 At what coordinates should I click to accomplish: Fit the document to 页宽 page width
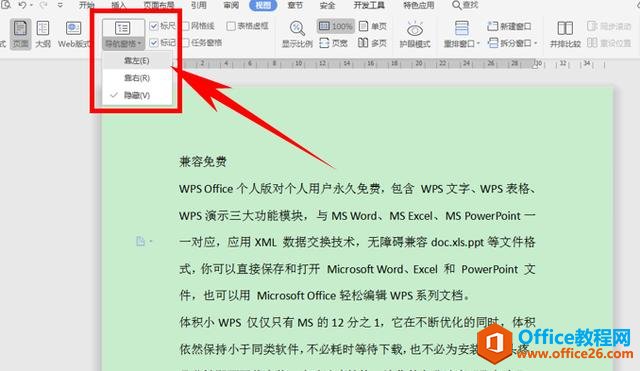[334, 43]
